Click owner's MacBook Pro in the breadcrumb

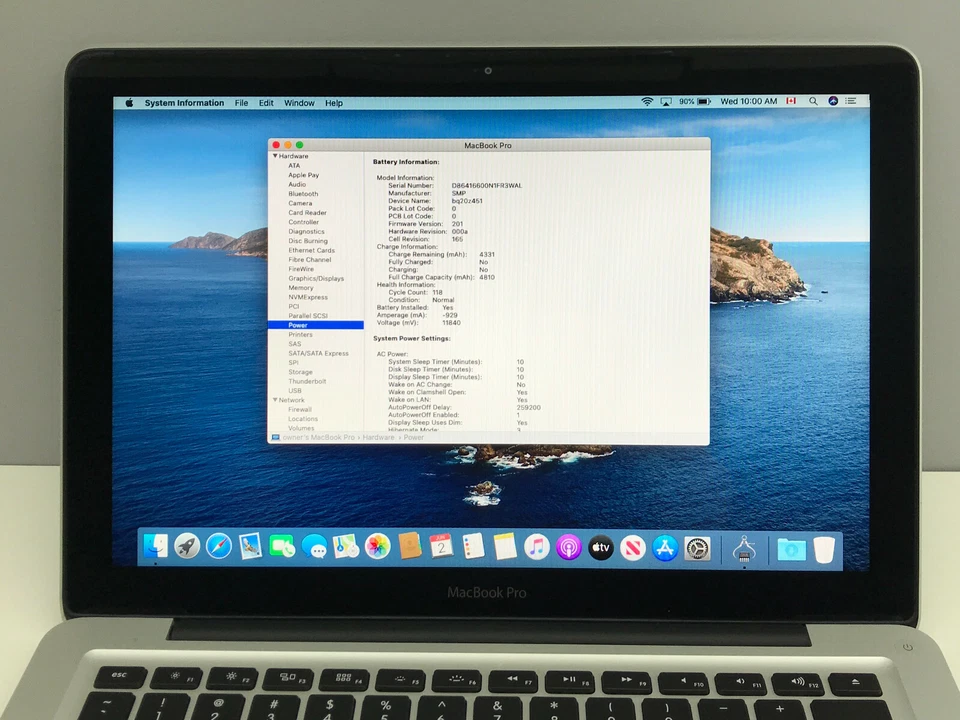(x=320, y=437)
